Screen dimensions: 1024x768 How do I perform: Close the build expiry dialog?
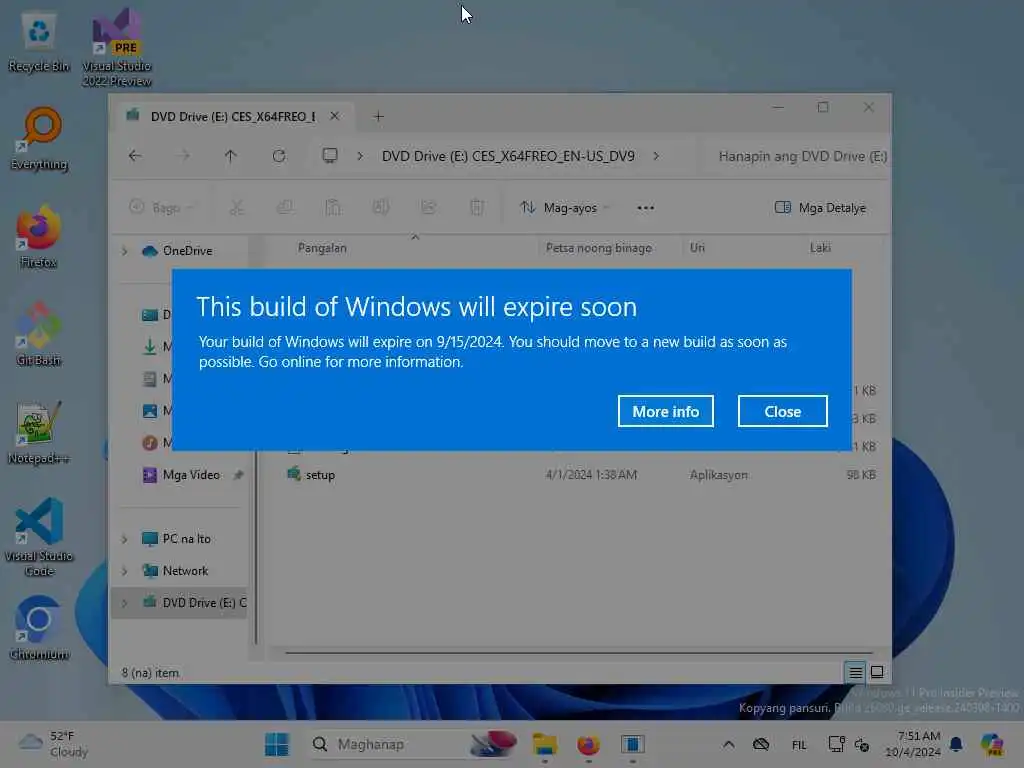pos(782,411)
